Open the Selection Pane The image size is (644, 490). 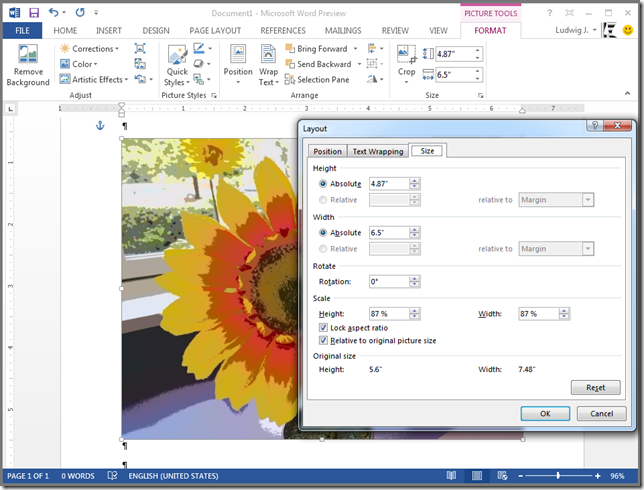[x=317, y=79]
